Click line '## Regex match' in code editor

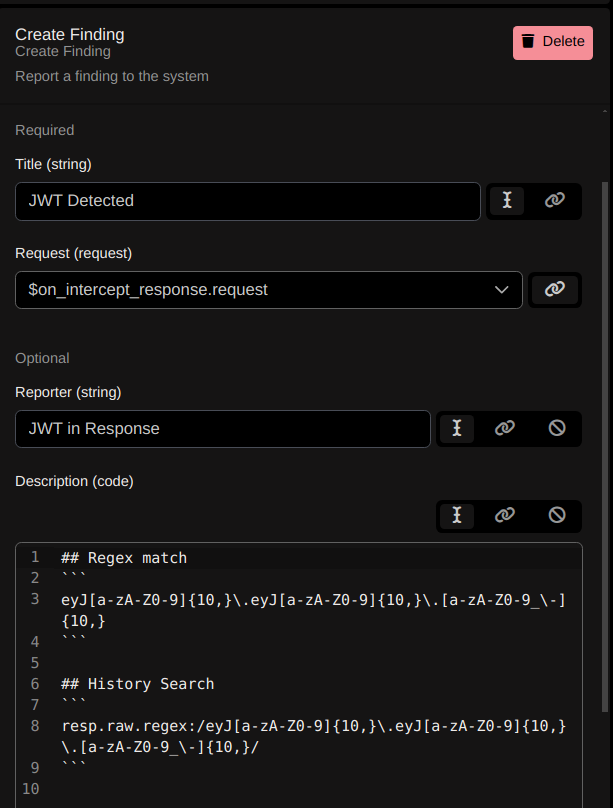click(124, 558)
